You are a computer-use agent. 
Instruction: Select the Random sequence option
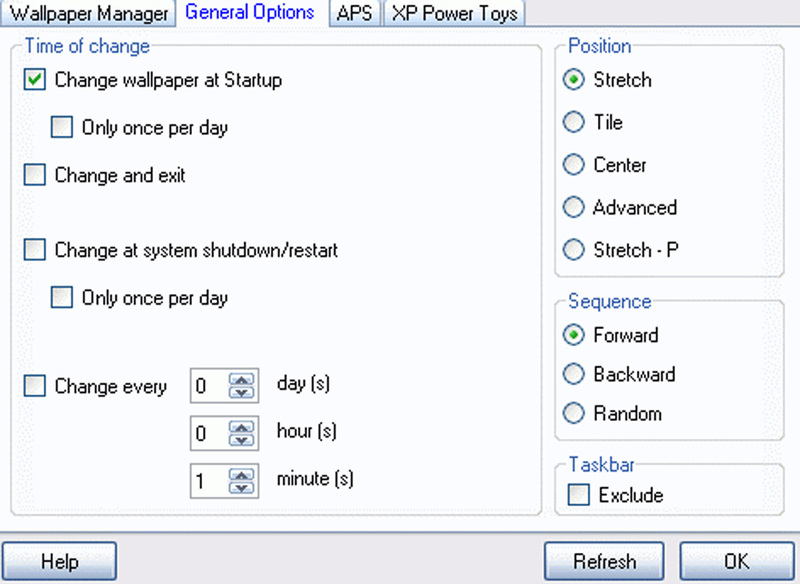pyautogui.click(x=573, y=413)
